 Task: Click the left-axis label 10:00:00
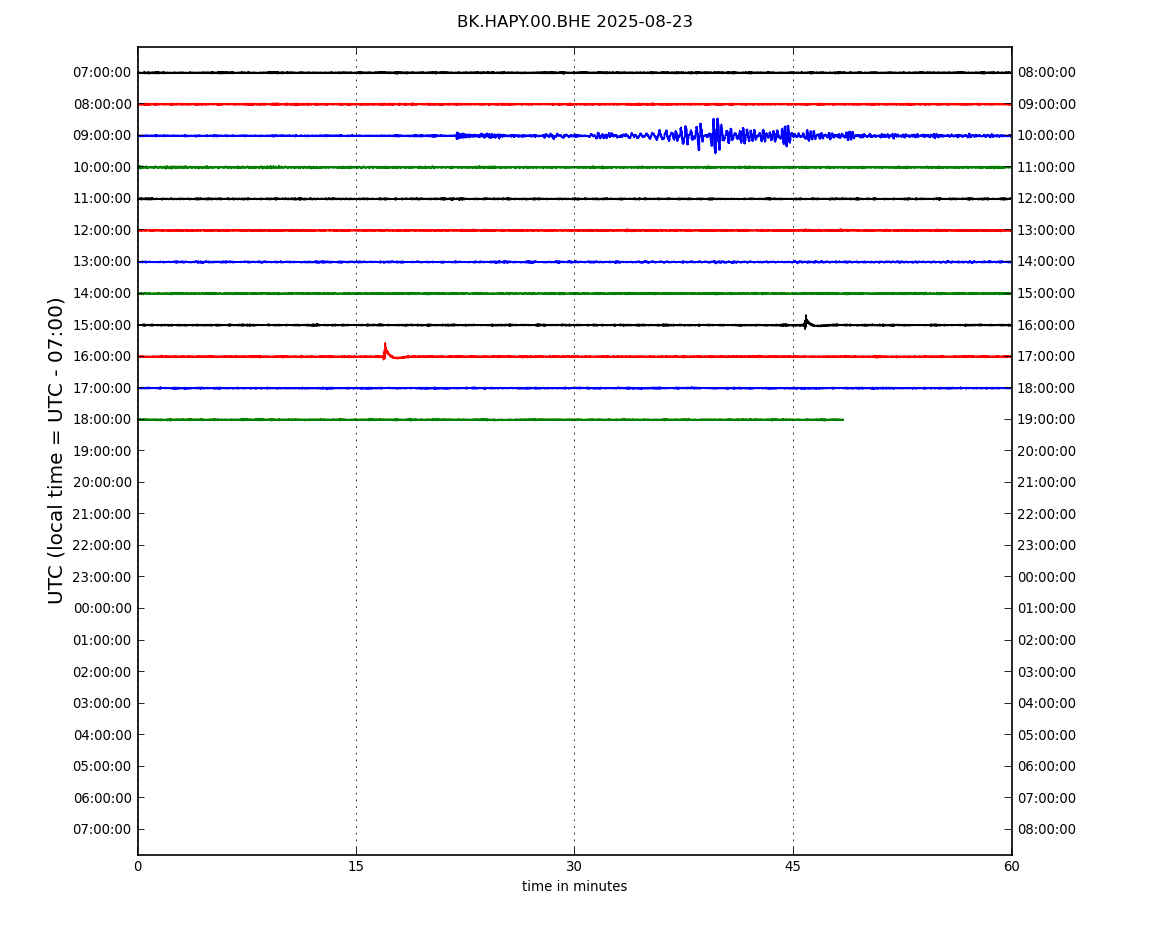(103, 167)
